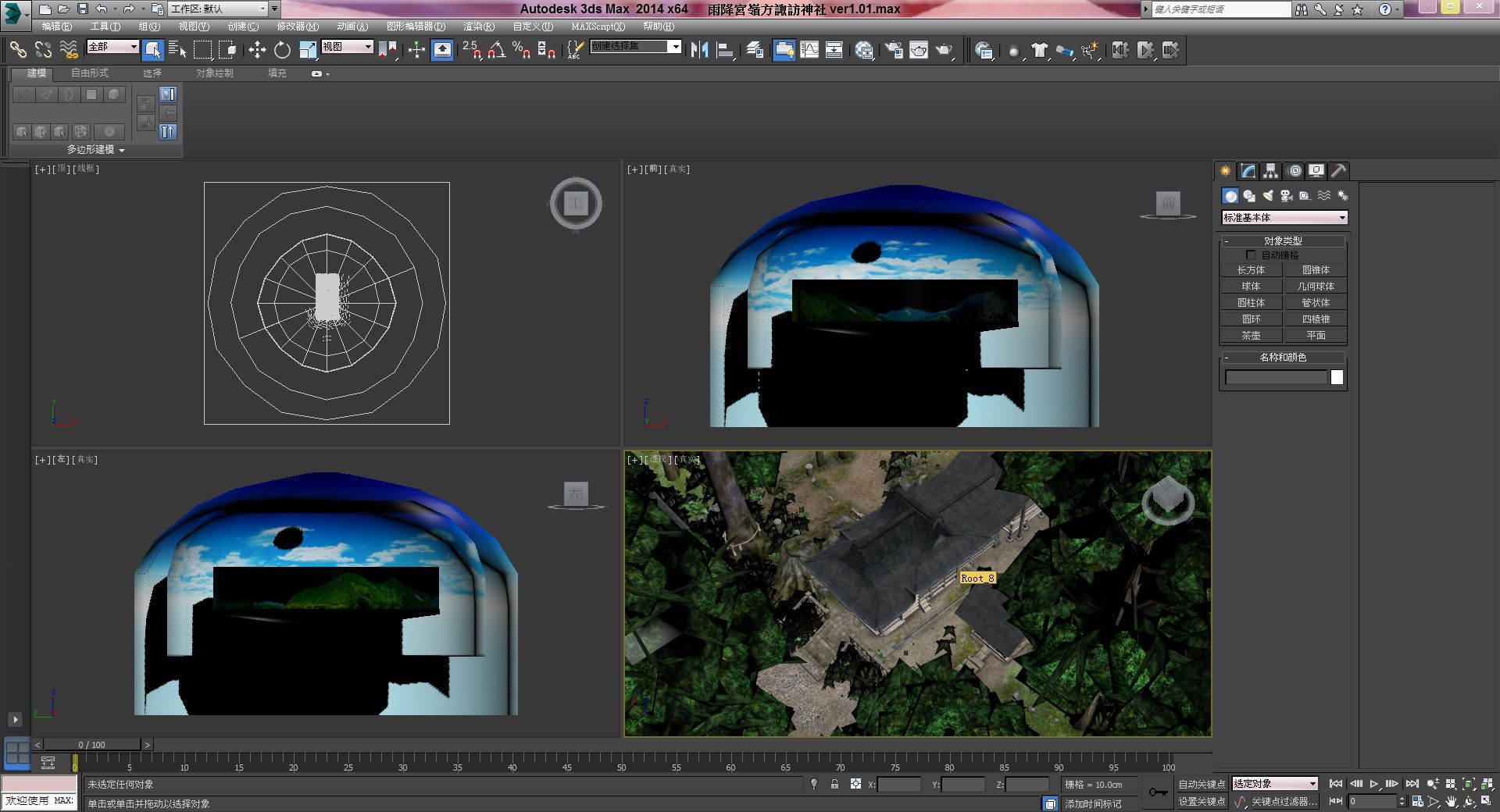
Task: Click the Undo arrow icon
Action: coord(102,9)
